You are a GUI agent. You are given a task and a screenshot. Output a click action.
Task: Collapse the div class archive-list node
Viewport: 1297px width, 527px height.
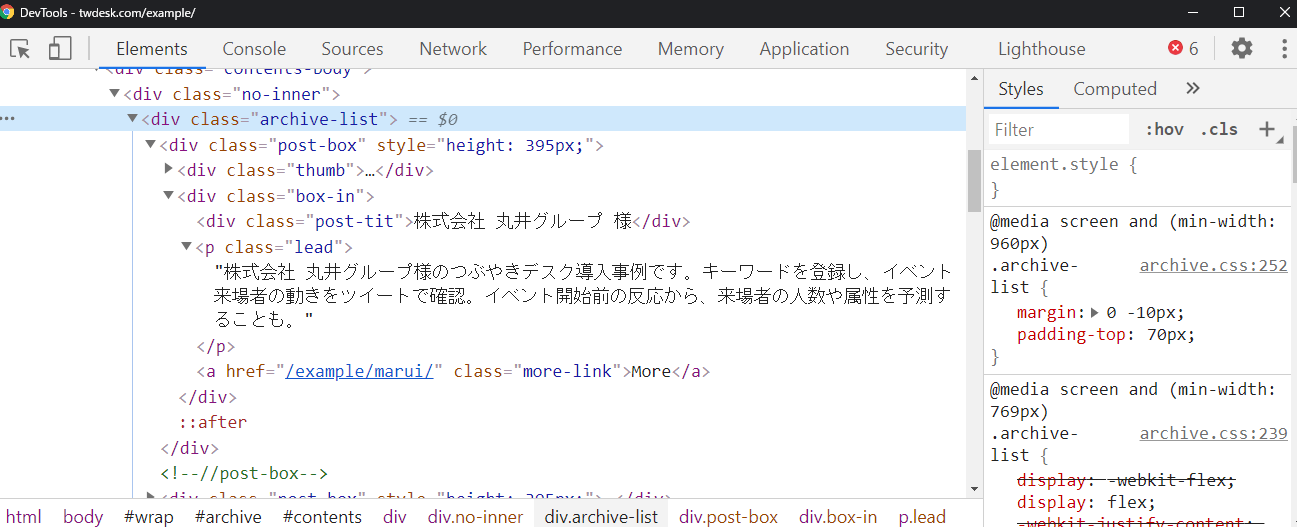(132, 119)
